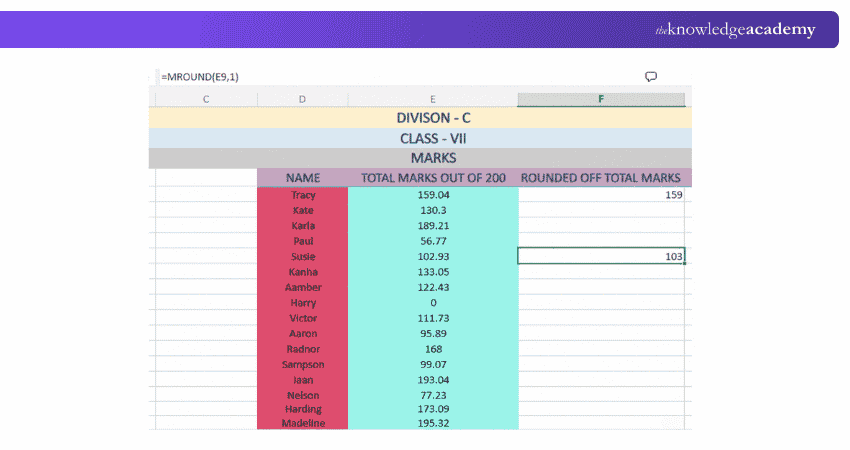Select the marks cell 159.04

pyautogui.click(x=433, y=195)
